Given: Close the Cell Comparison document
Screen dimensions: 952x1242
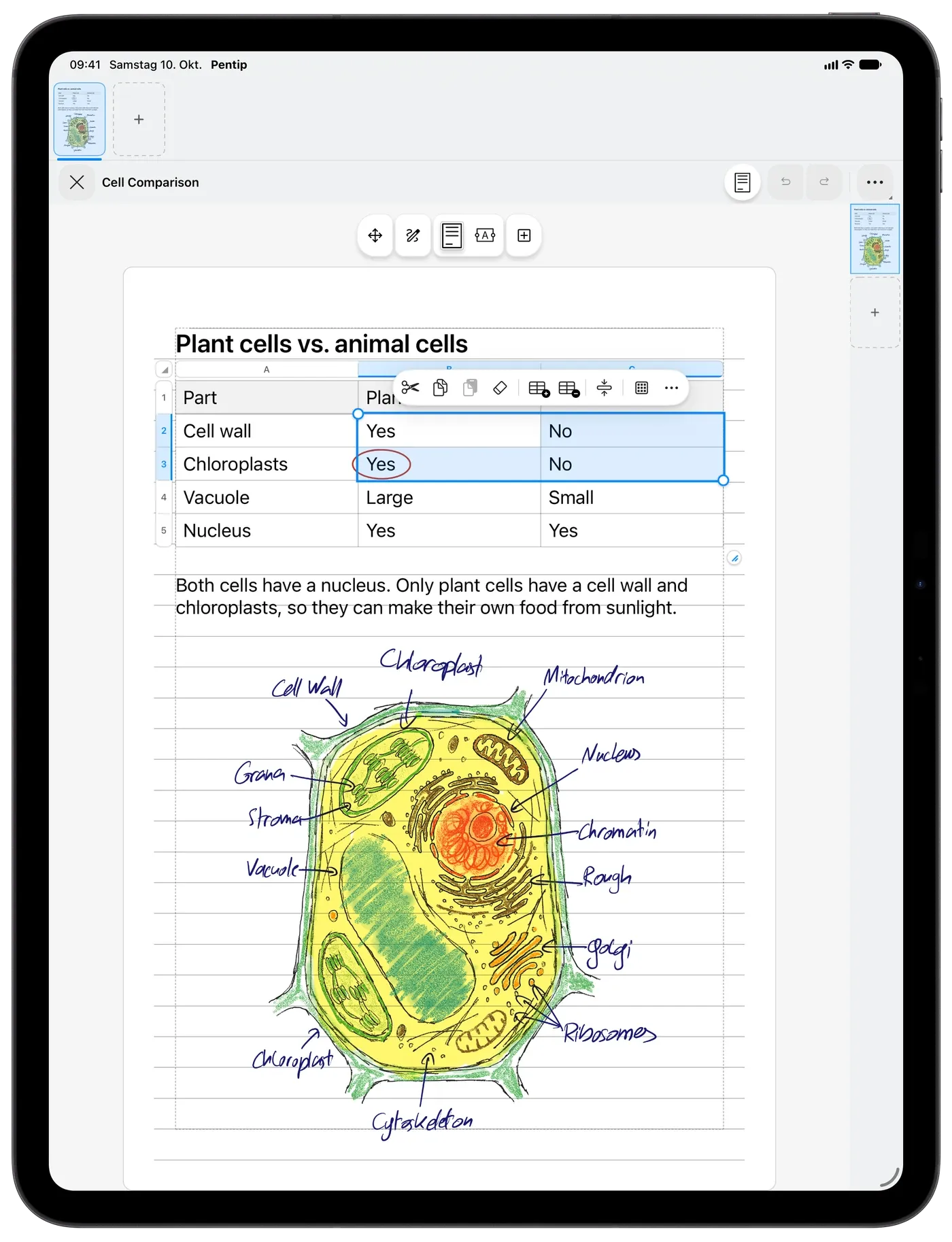Looking at the screenshot, I should (x=77, y=182).
